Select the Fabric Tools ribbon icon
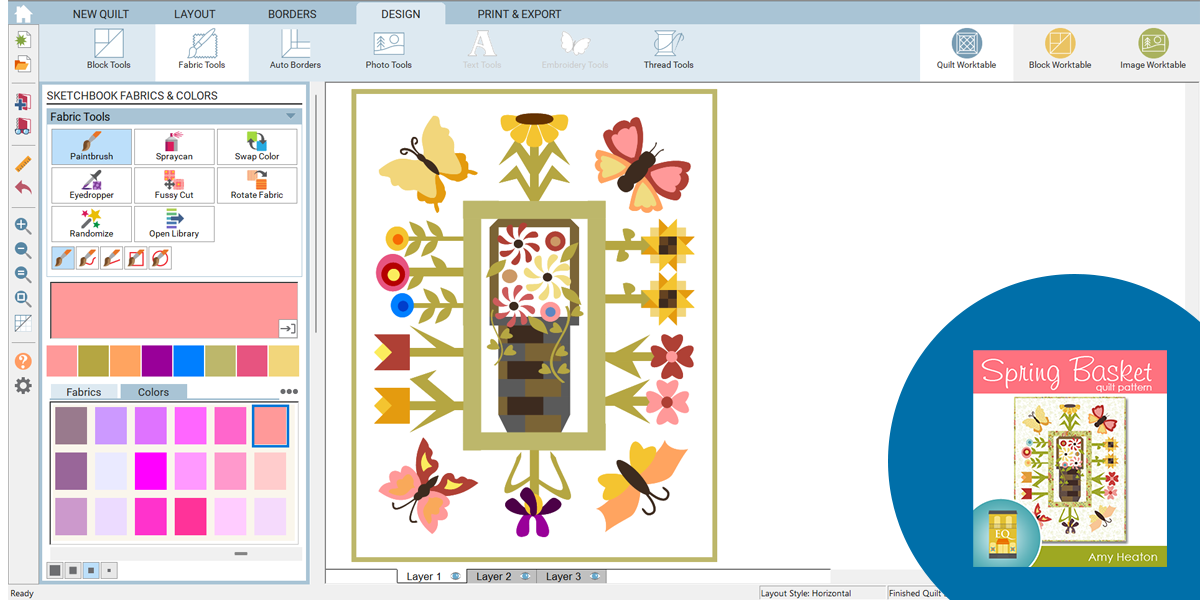 pos(202,50)
